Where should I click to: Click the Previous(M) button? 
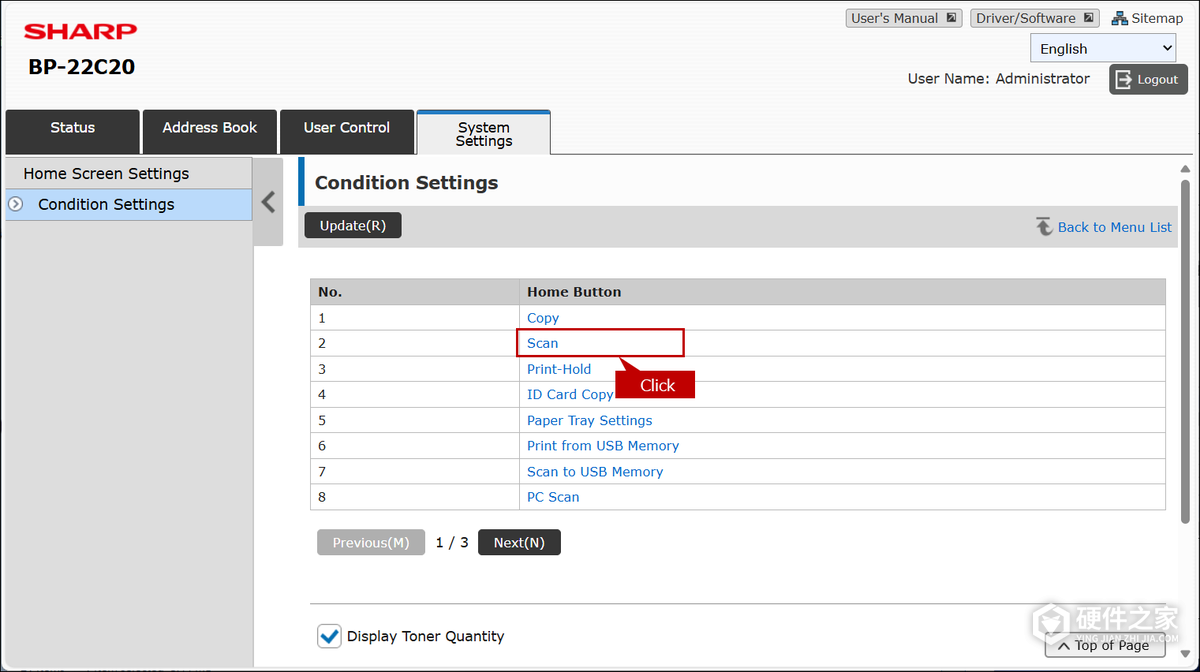pyautogui.click(x=371, y=542)
